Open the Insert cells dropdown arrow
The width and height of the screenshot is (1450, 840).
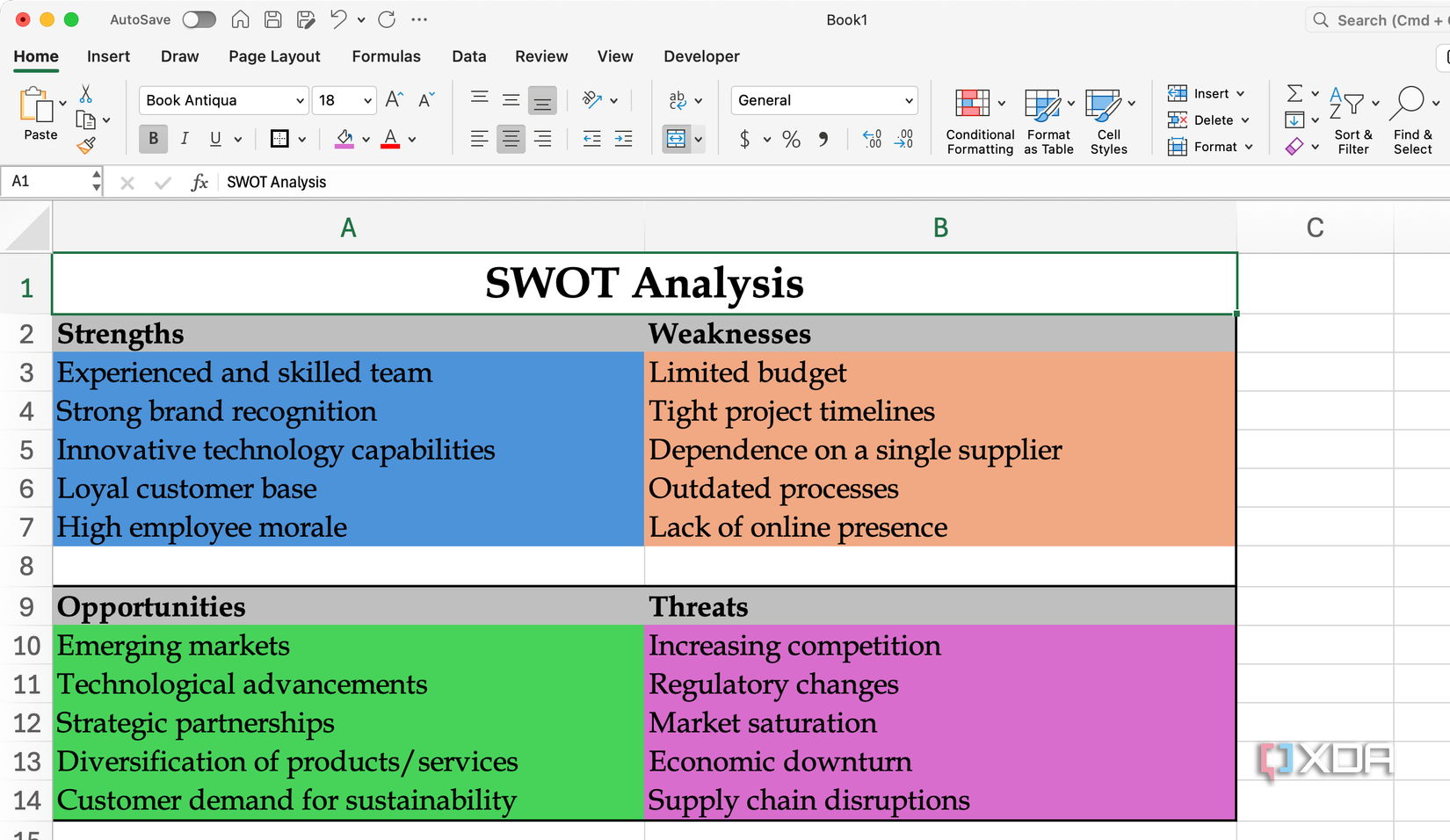(x=1241, y=94)
